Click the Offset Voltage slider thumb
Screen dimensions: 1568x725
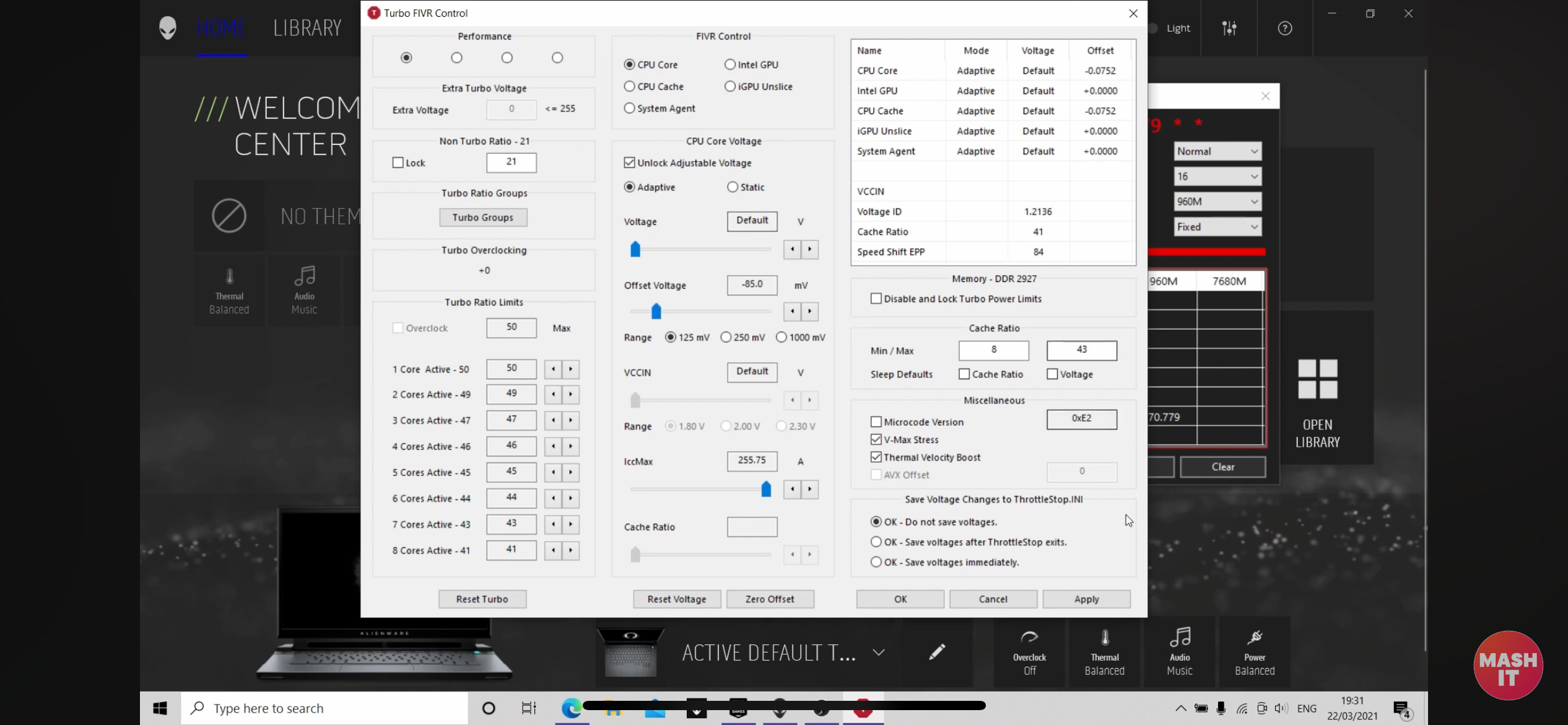[656, 311]
